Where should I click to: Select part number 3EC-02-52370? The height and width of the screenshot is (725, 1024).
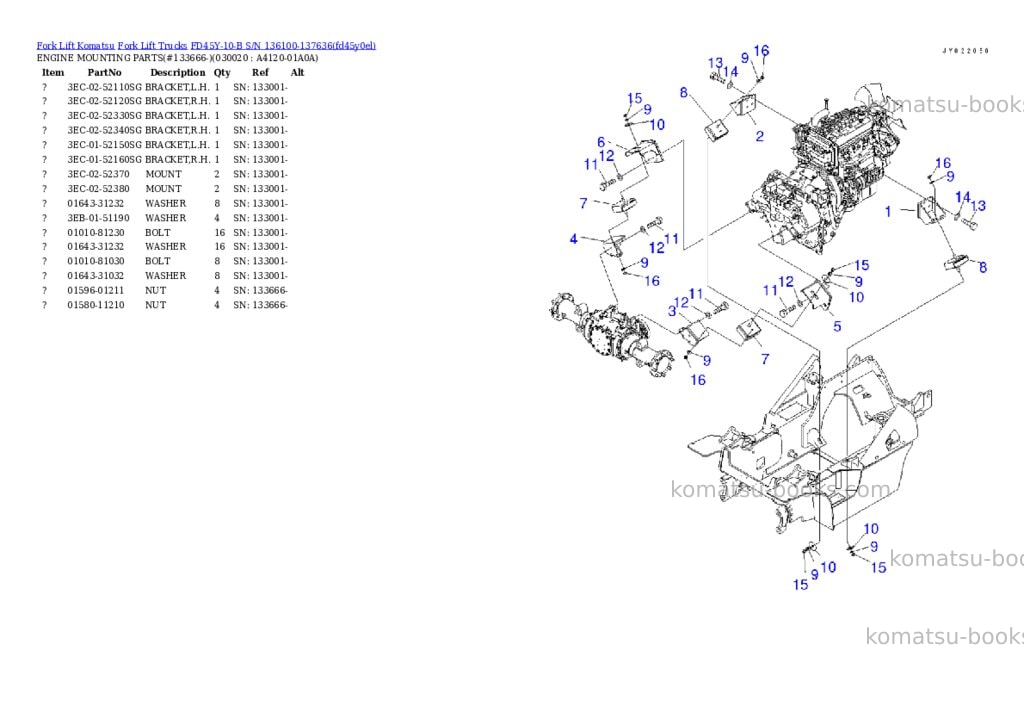pos(98,174)
